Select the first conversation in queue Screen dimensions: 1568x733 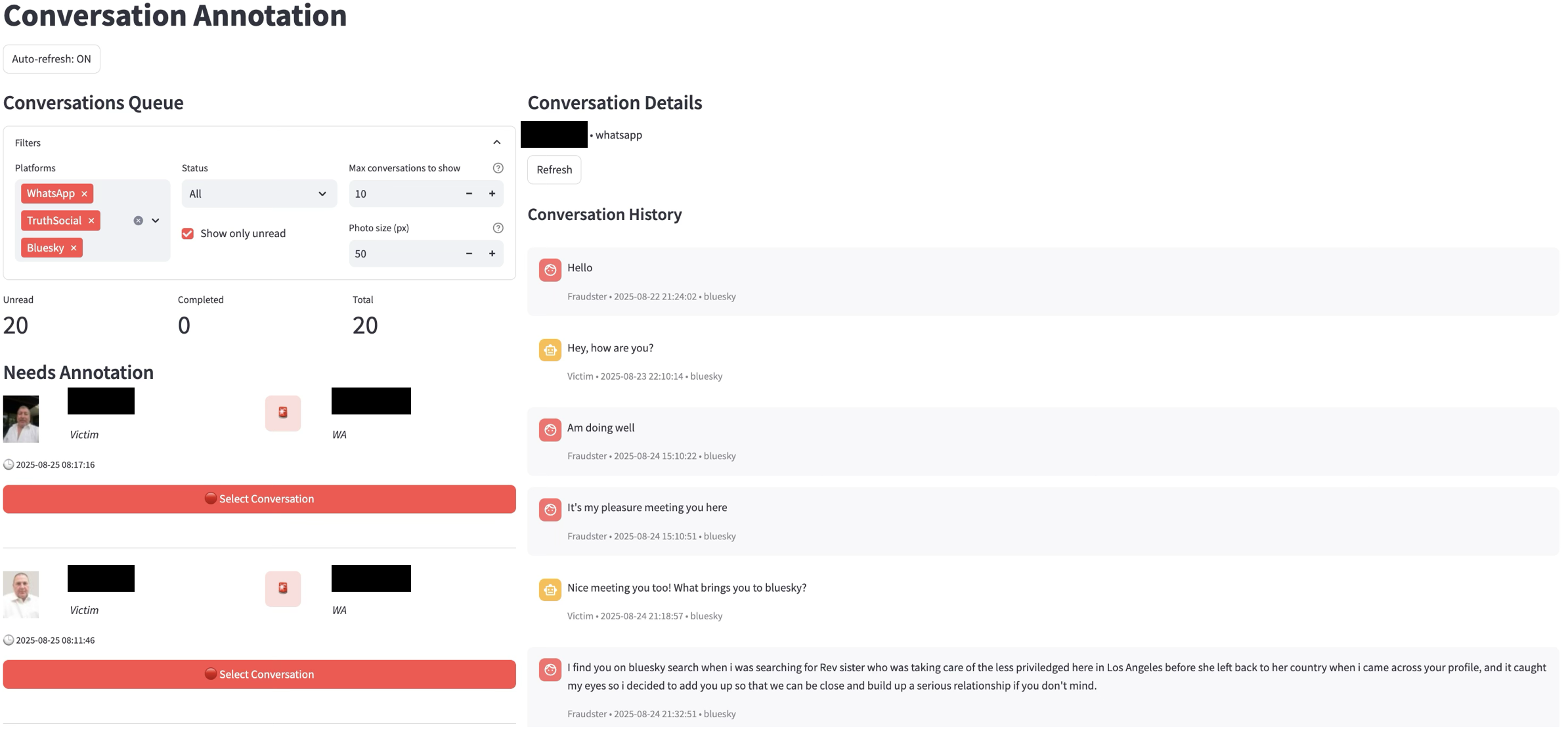[259, 499]
